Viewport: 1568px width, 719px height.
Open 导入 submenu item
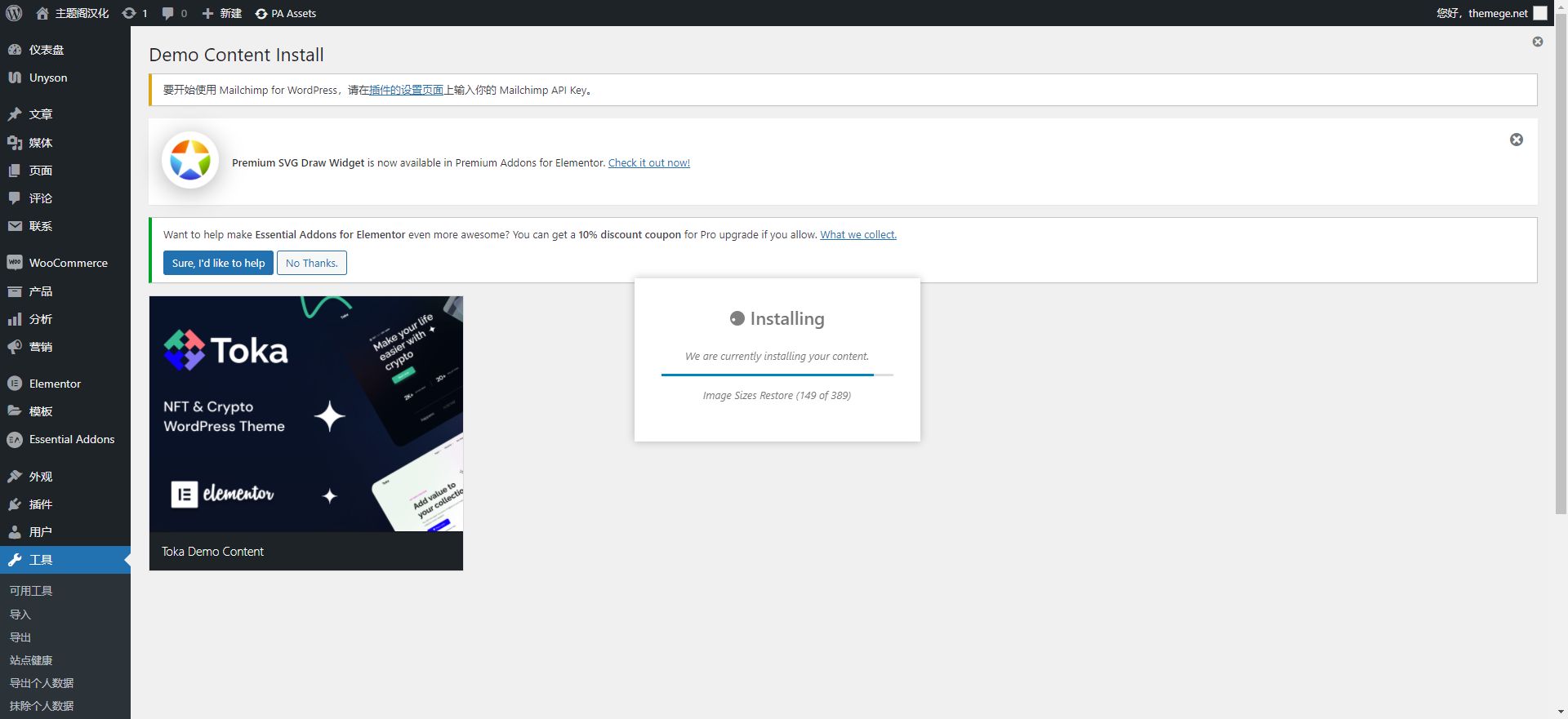point(20,615)
